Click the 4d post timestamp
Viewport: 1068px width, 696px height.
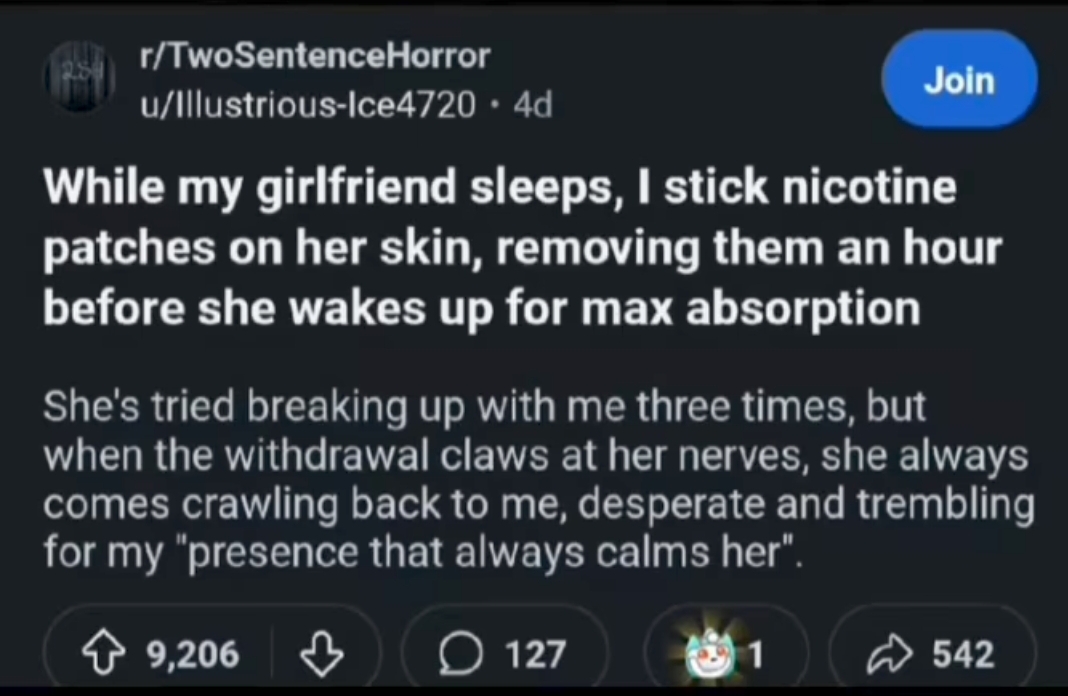(x=530, y=104)
